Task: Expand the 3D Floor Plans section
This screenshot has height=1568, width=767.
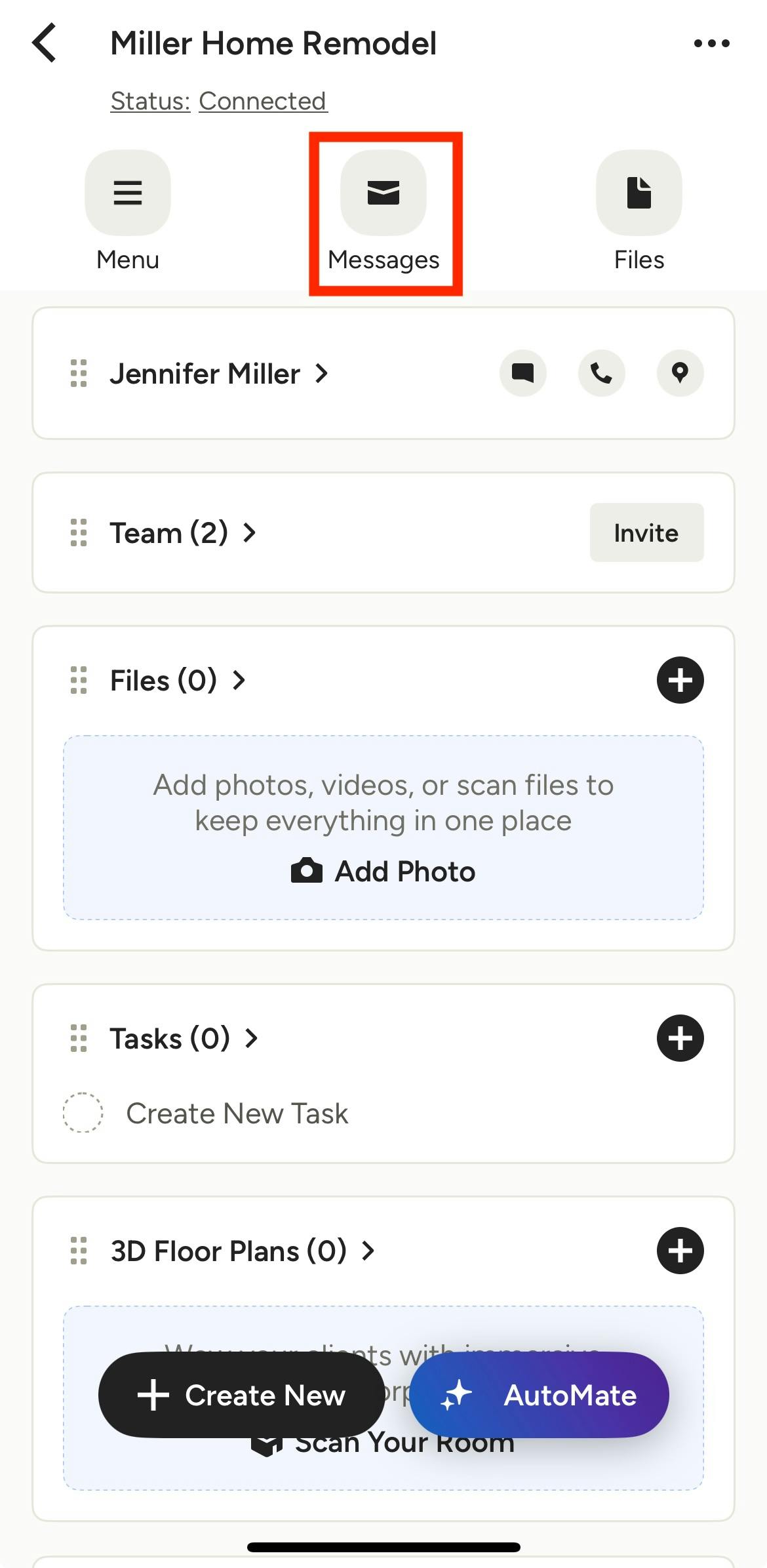Action: (243, 1251)
